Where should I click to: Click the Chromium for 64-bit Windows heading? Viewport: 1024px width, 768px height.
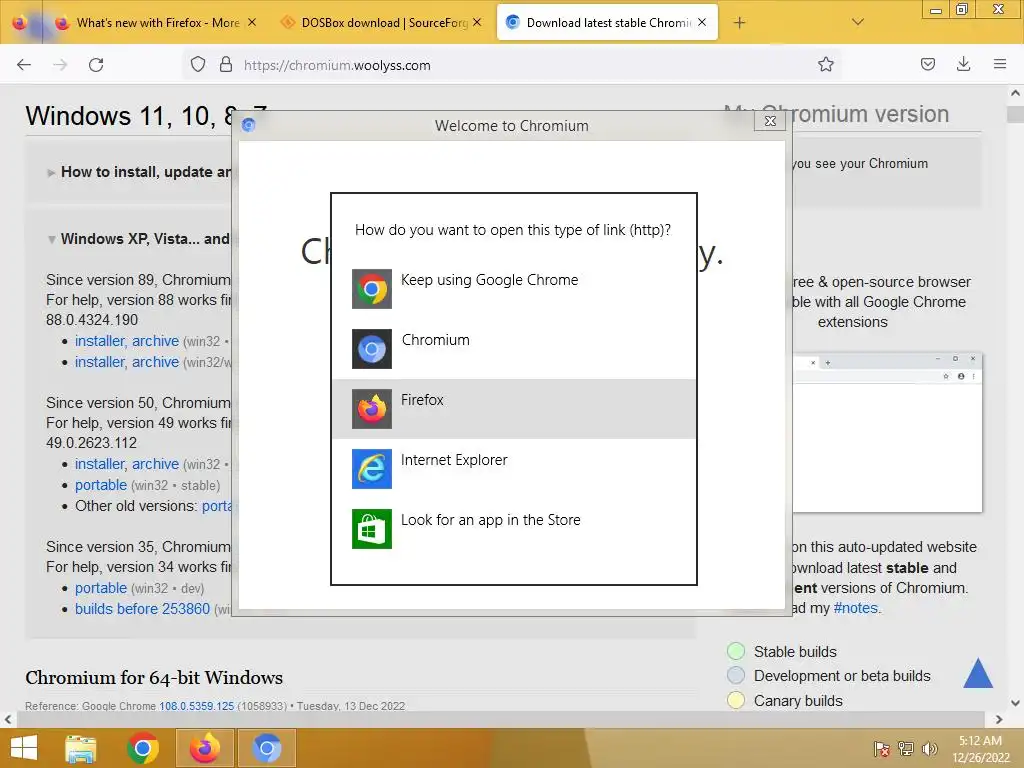(x=154, y=678)
